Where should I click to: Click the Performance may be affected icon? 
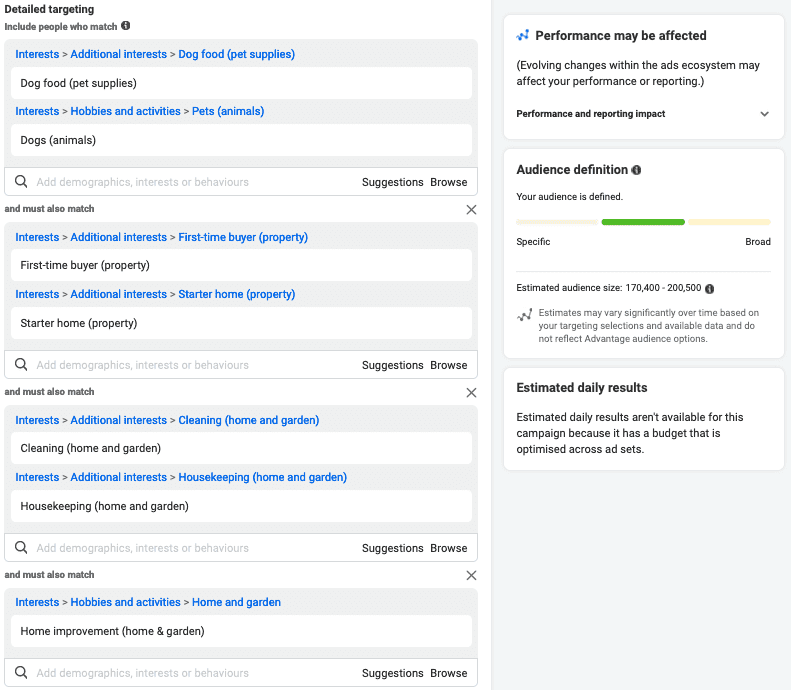(523, 36)
